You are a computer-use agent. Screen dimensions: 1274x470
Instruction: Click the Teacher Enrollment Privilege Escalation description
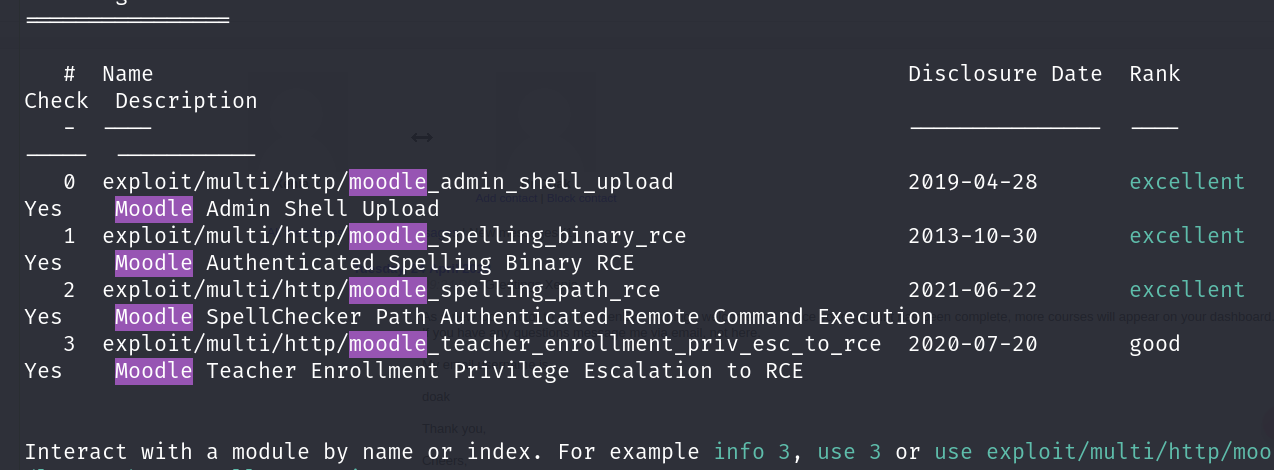[x=459, y=371]
